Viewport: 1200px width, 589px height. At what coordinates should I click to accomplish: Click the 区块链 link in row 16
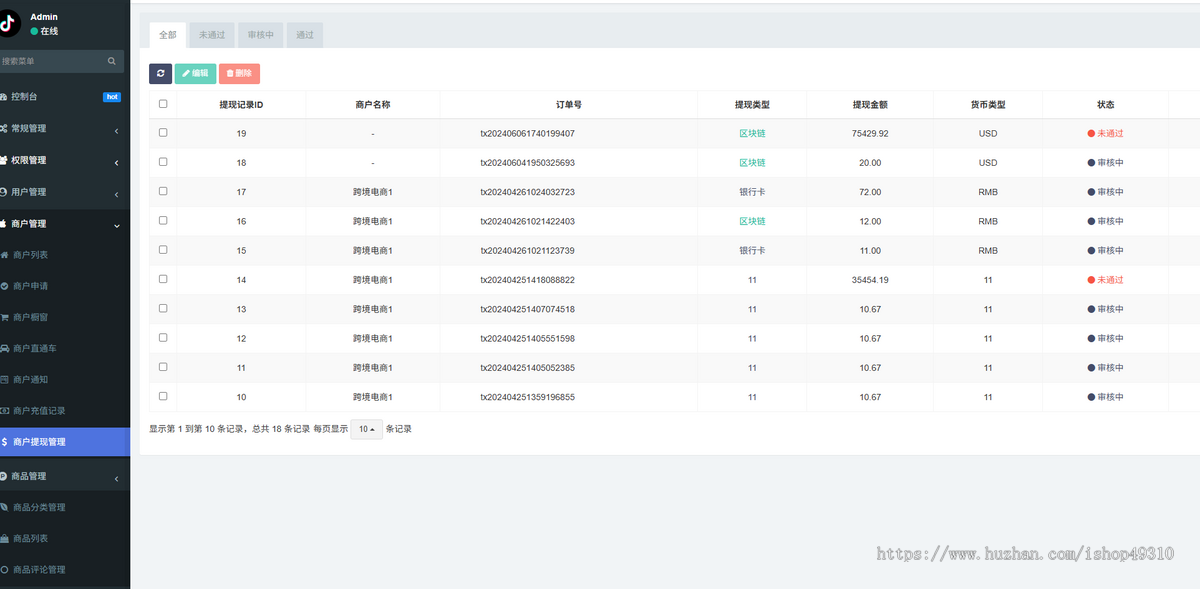(752, 221)
